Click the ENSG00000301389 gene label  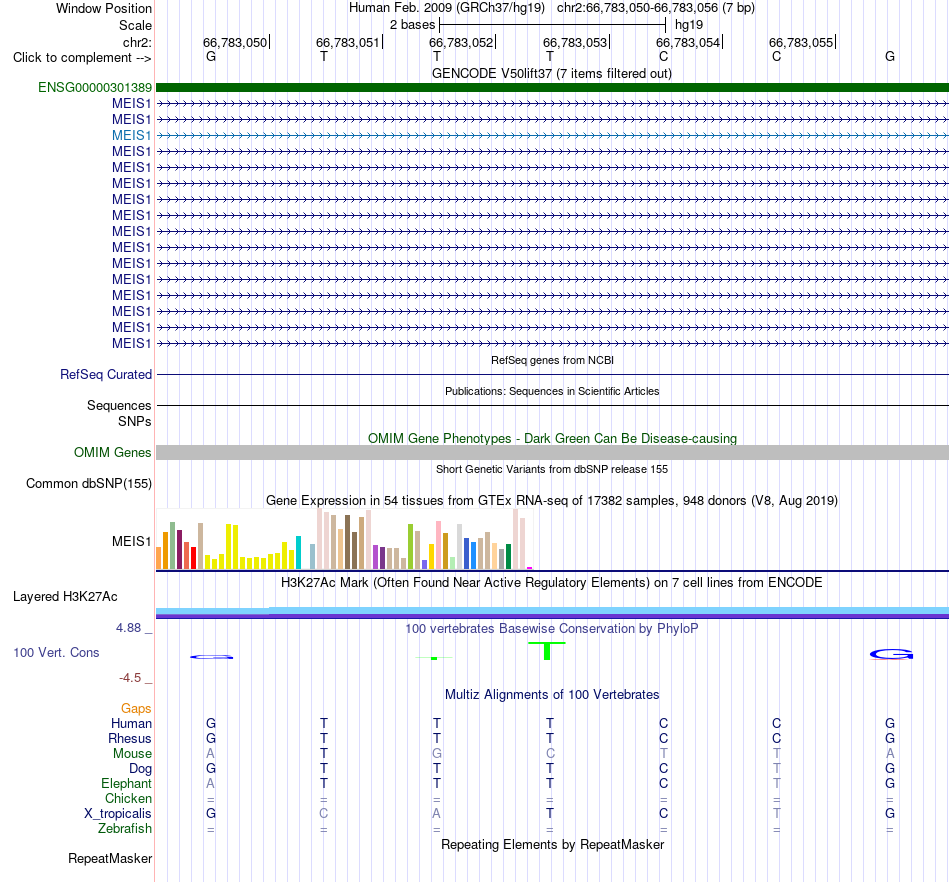click(95, 87)
